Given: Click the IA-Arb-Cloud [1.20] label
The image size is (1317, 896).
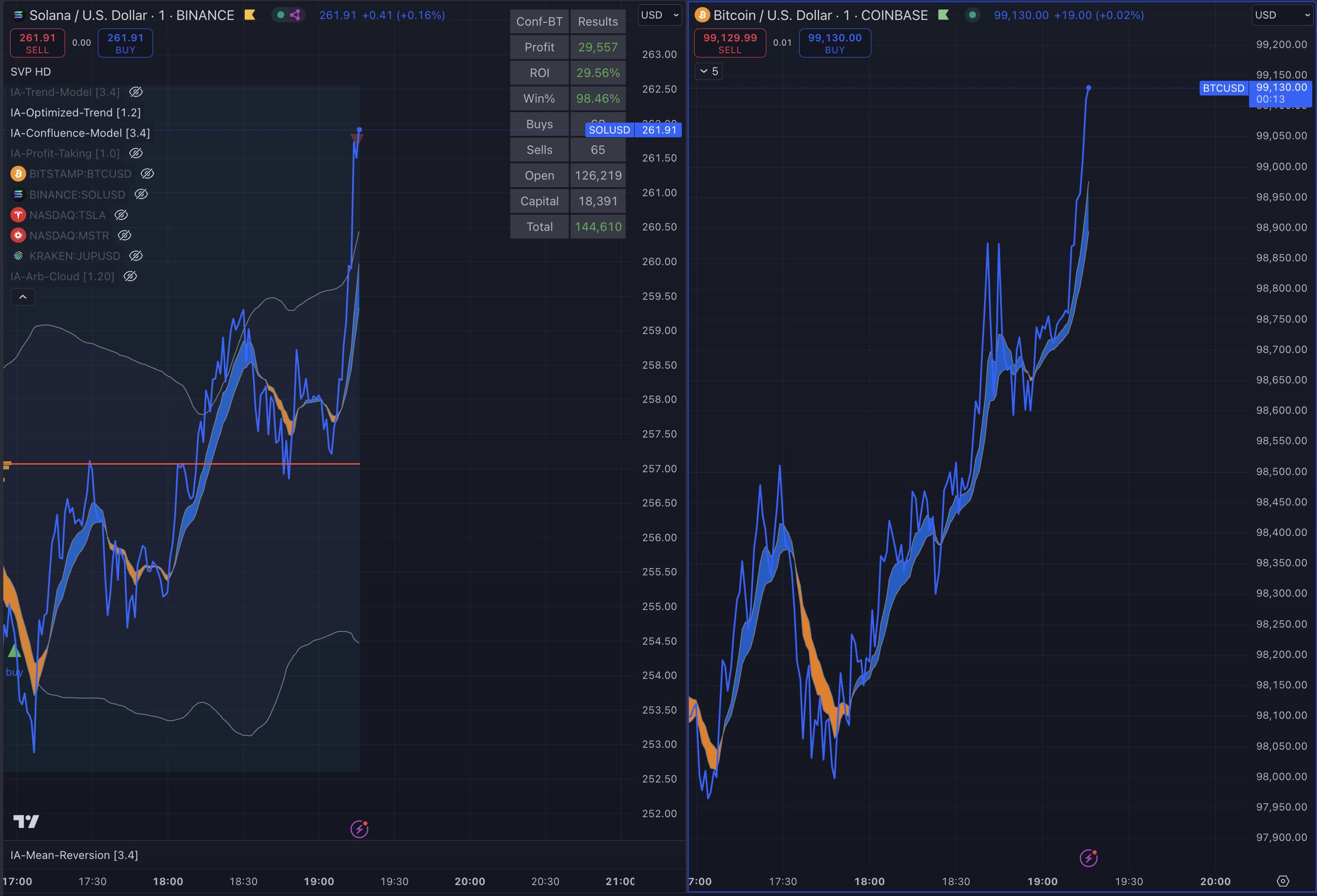Looking at the screenshot, I should click(62, 276).
